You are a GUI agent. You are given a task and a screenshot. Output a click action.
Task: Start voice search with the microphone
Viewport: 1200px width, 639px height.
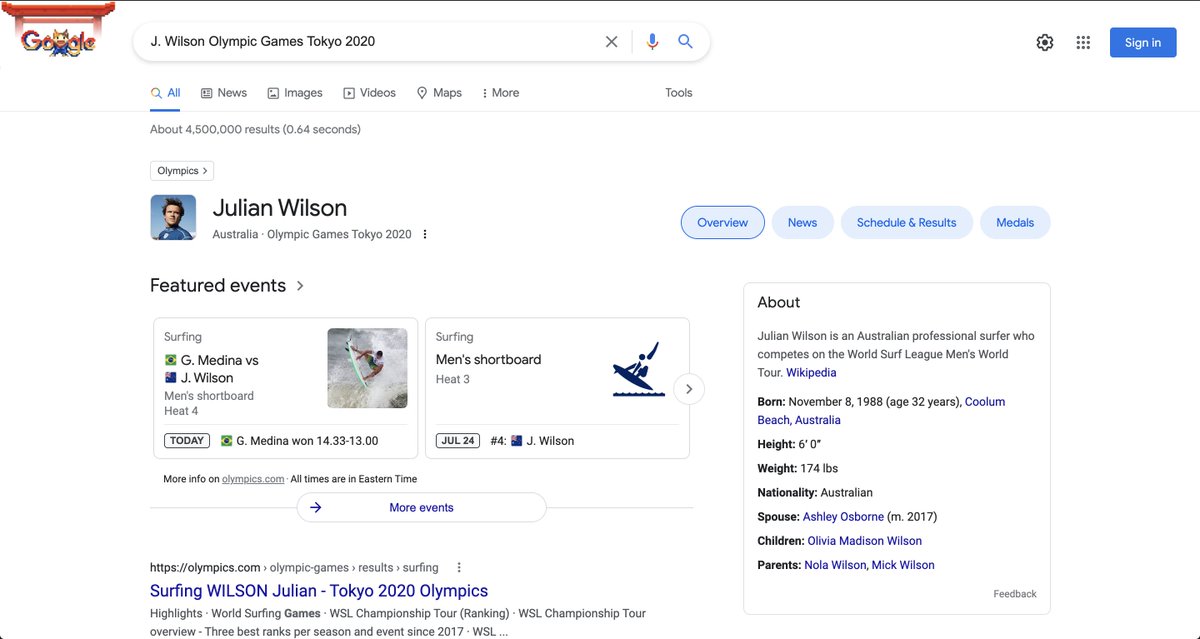(x=652, y=42)
